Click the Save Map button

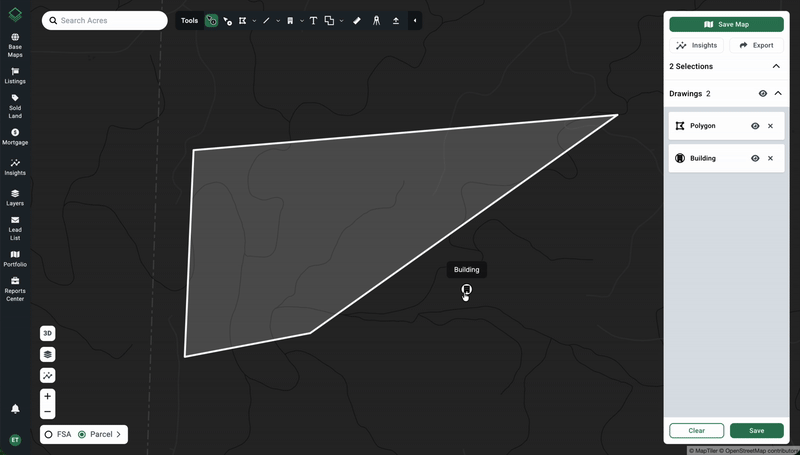click(726, 24)
